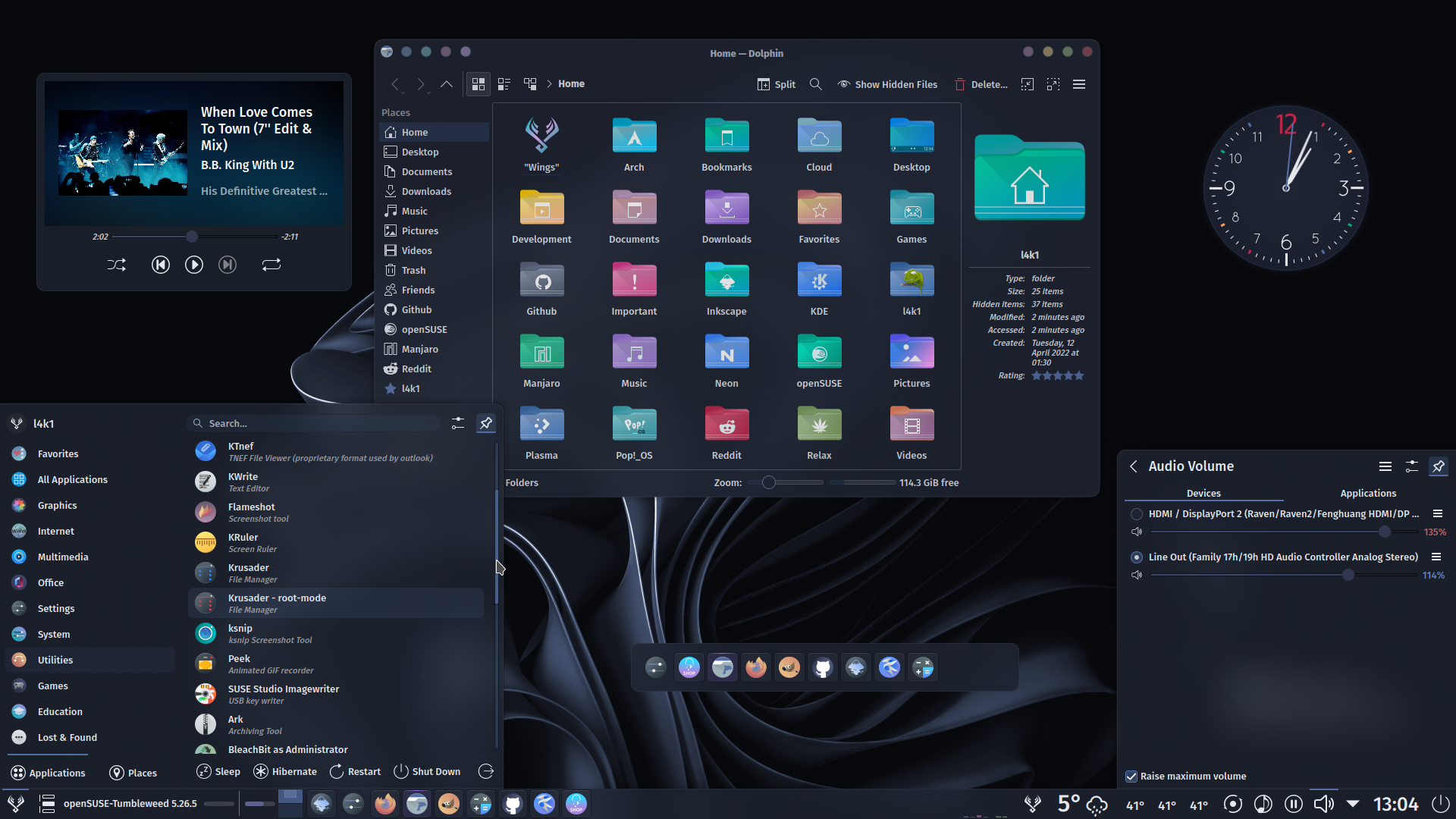Select Settings category in launcher
Viewport: 1456px width, 819px height.
tap(89, 608)
